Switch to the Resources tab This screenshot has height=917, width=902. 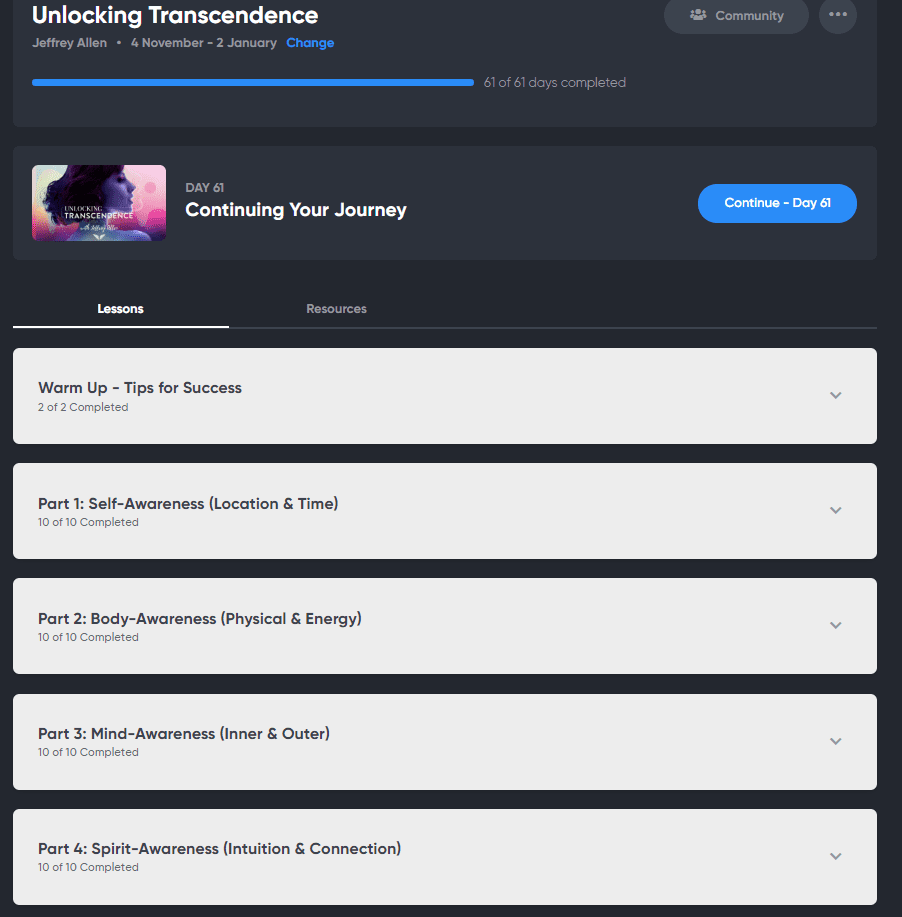pyautogui.click(x=336, y=309)
